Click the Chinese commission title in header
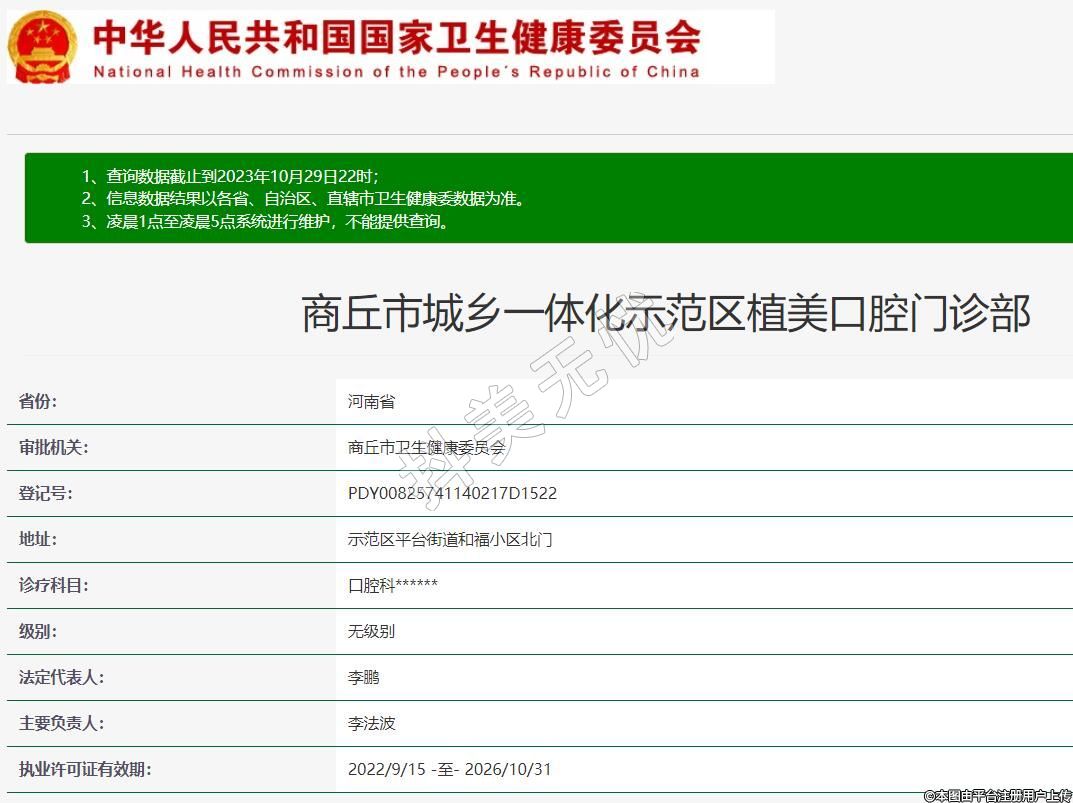This screenshot has height=803, width=1073. pos(396,36)
